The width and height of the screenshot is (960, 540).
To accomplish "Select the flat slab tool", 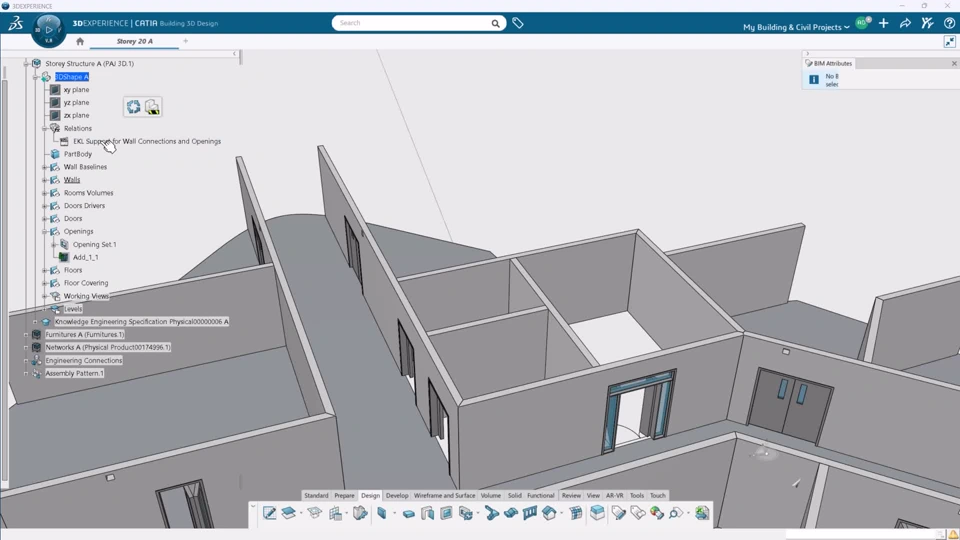I will coord(408,514).
